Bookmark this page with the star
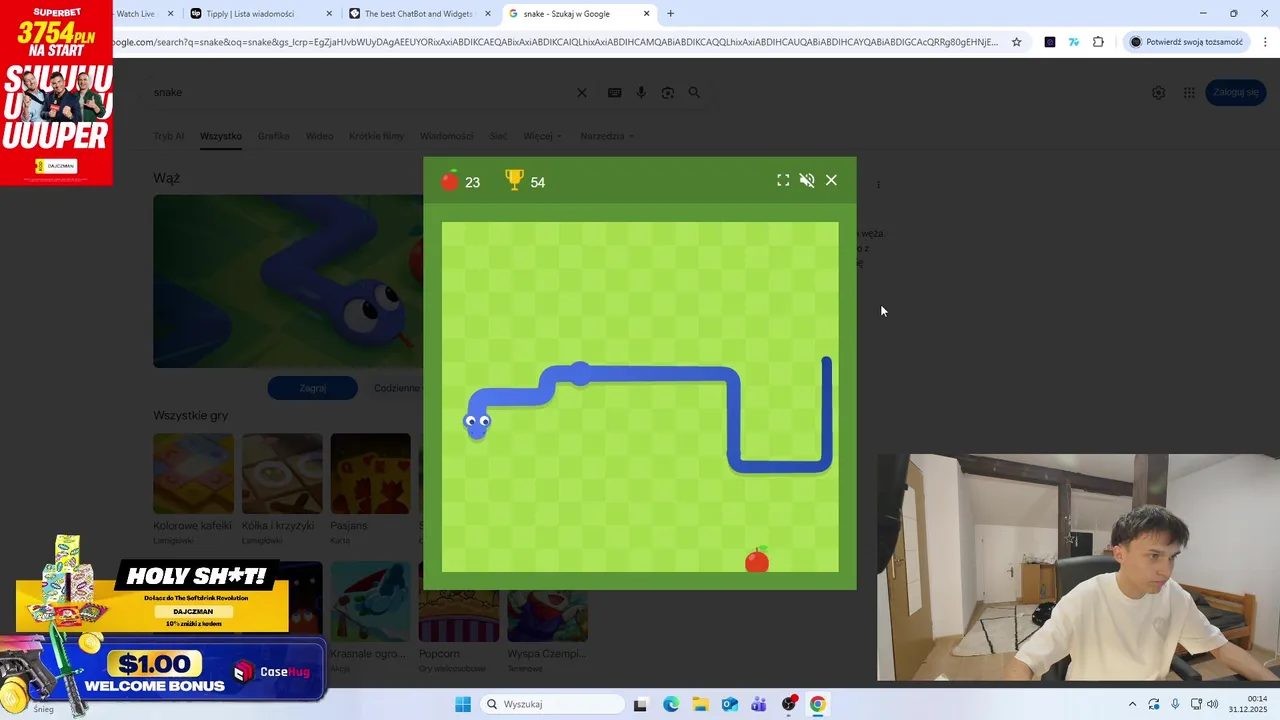1280x720 pixels. tap(1016, 42)
